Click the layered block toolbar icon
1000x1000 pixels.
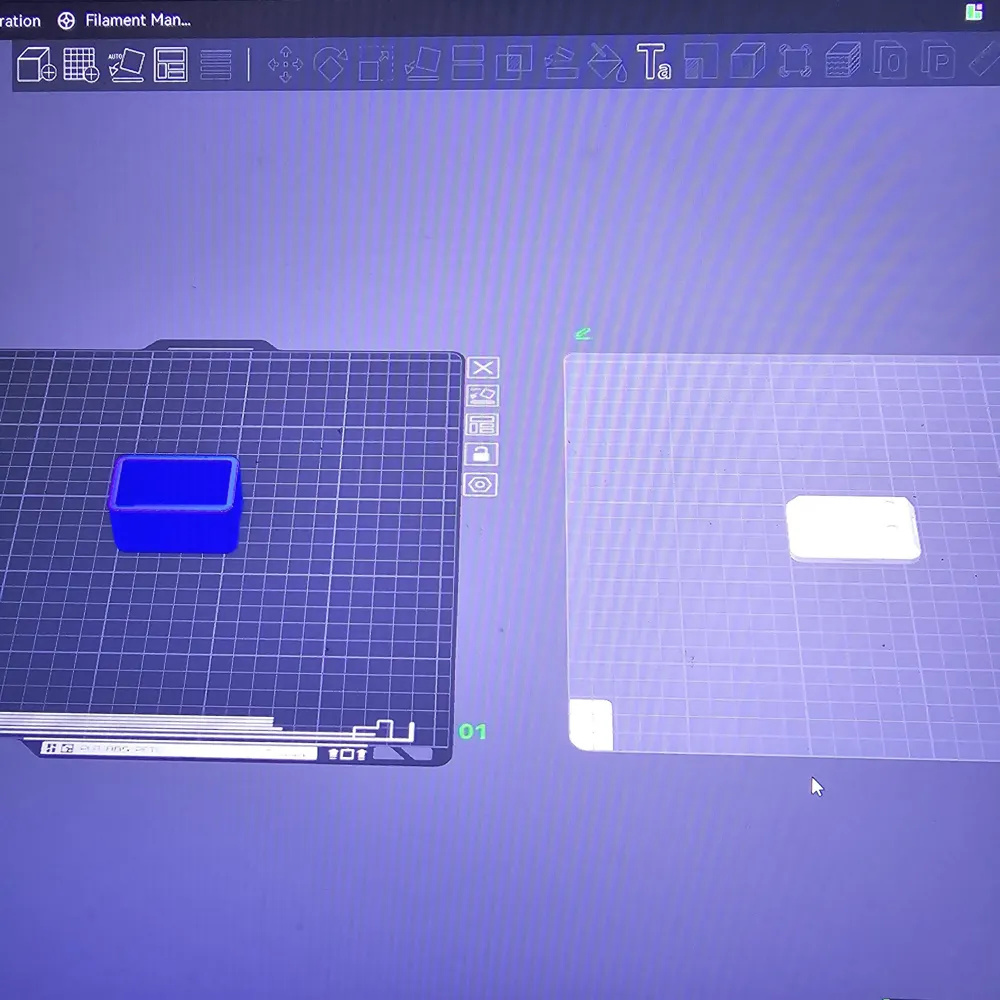tap(842, 60)
